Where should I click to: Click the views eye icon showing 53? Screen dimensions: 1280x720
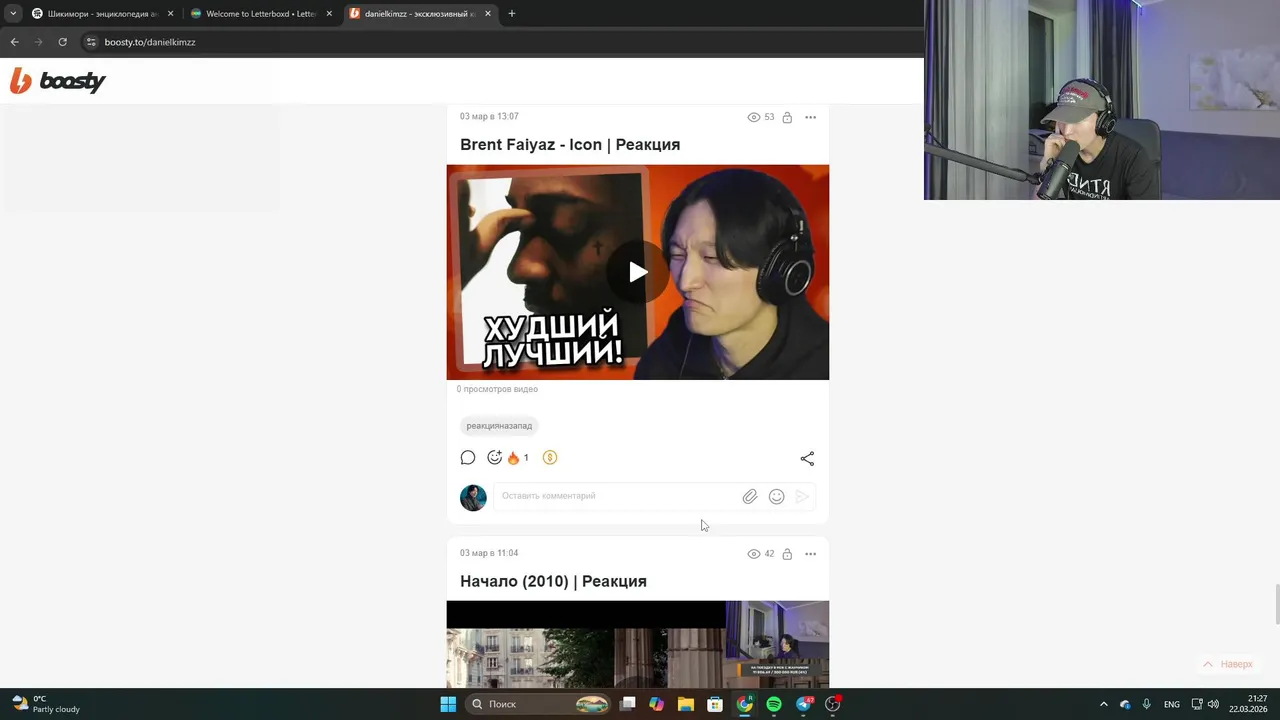click(754, 117)
